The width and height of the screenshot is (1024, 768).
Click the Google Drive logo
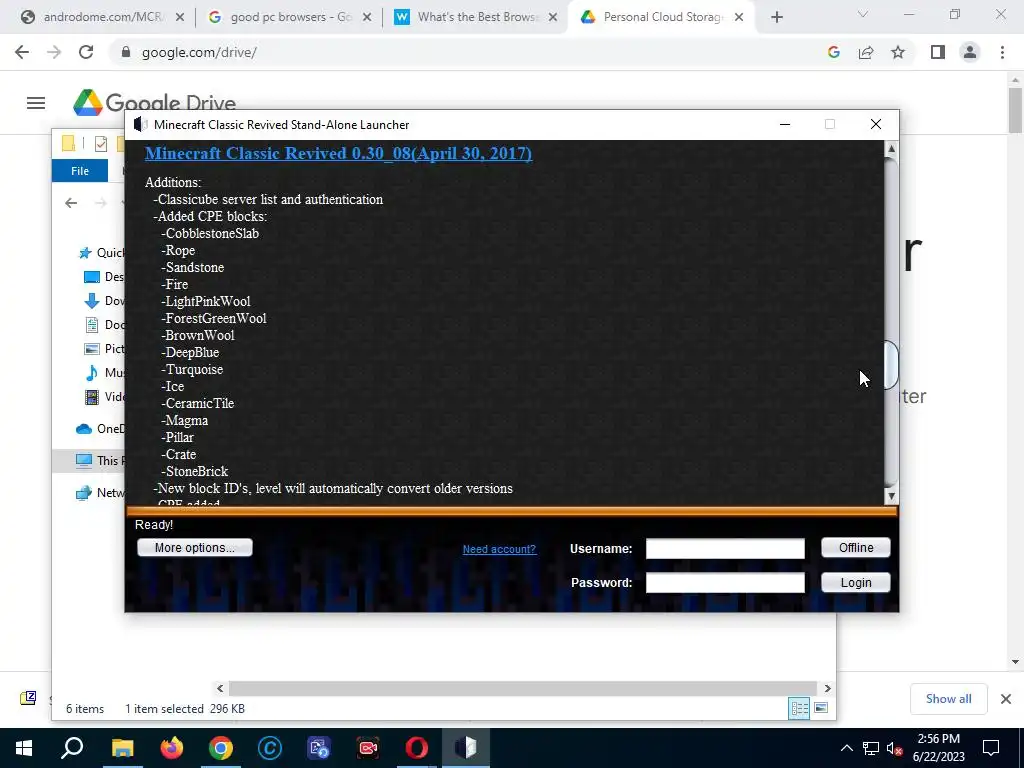tap(154, 102)
